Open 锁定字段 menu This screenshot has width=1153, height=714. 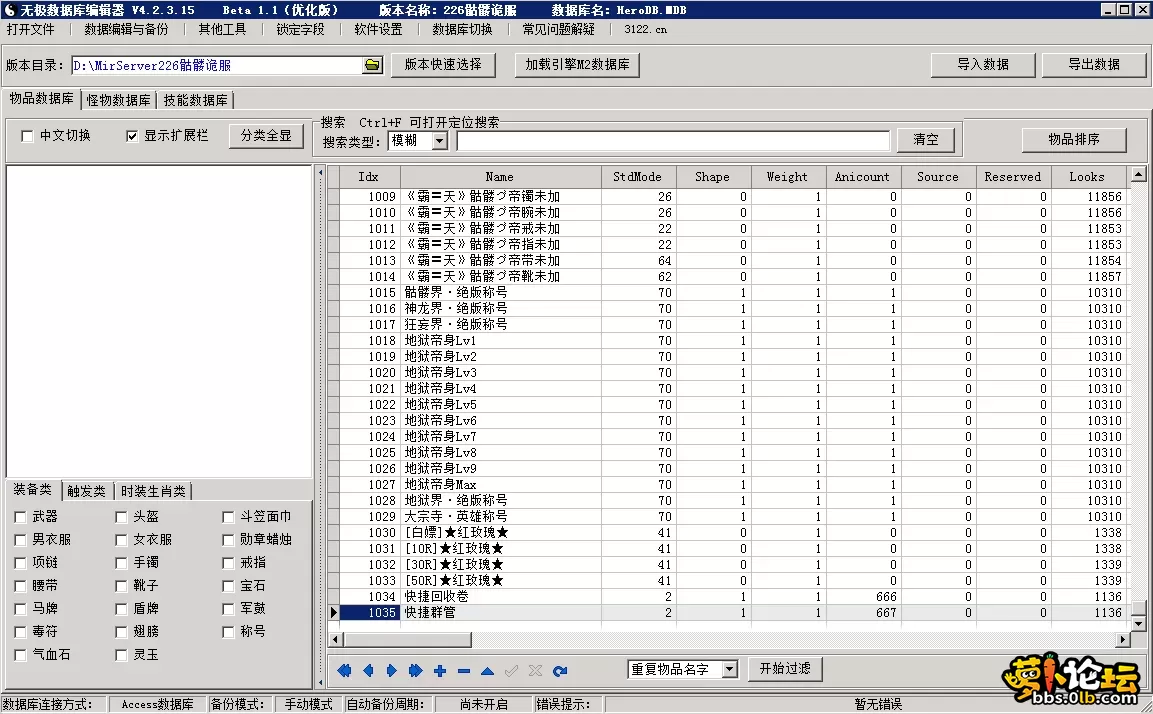(300, 29)
